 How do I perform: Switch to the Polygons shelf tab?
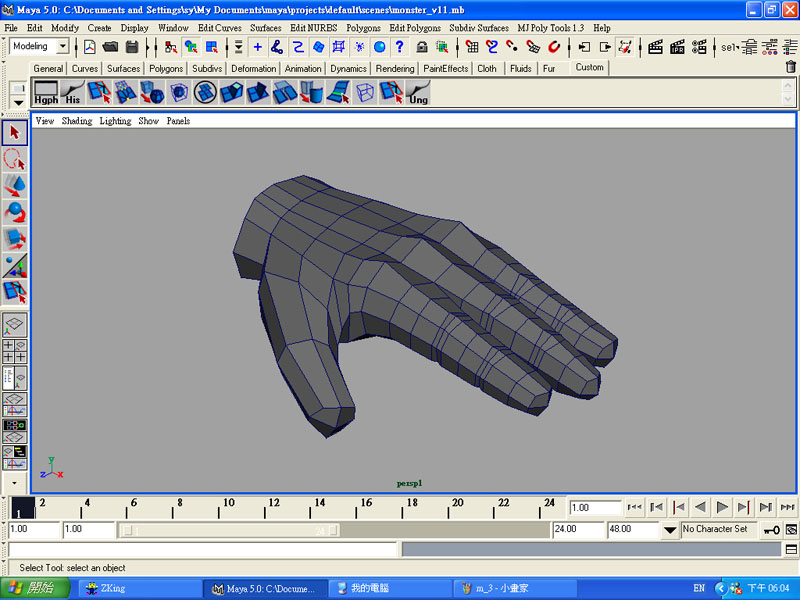[166, 68]
